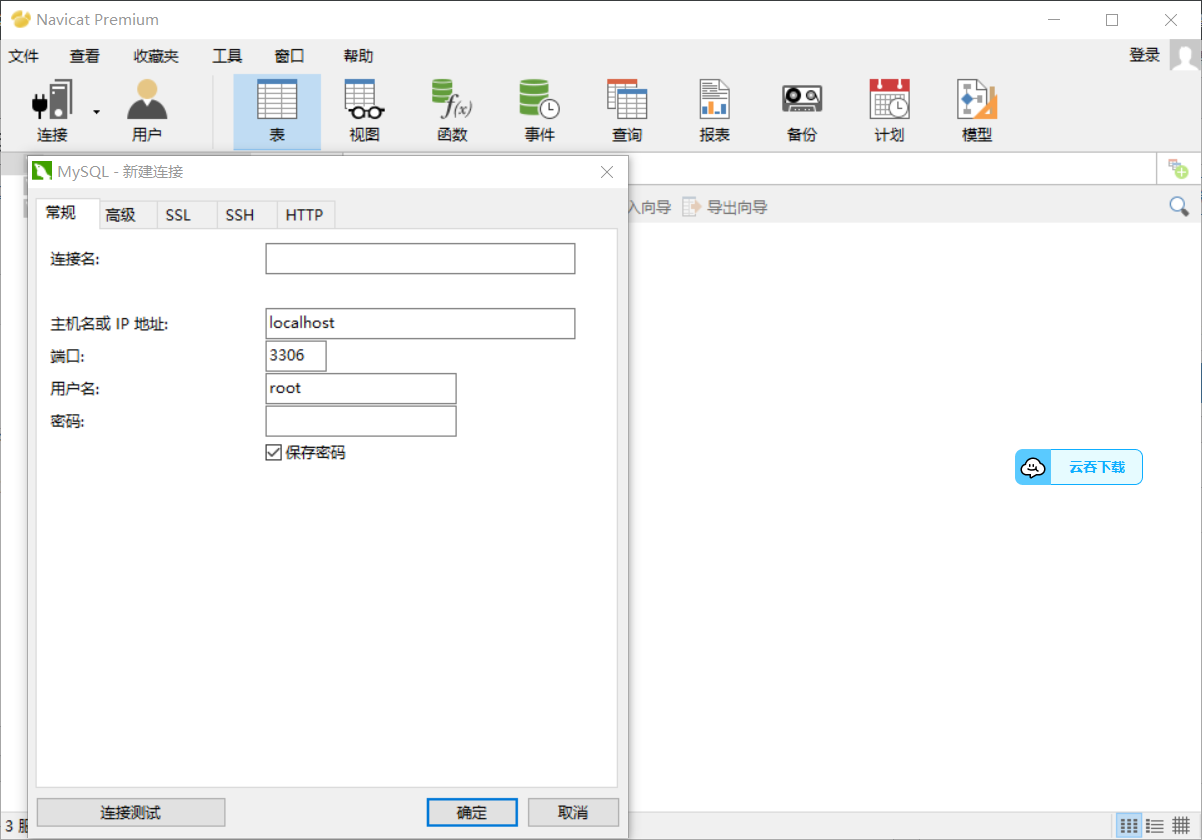Open the 报表 report icon
The image size is (1202, 840).
[x=714, y=101]
